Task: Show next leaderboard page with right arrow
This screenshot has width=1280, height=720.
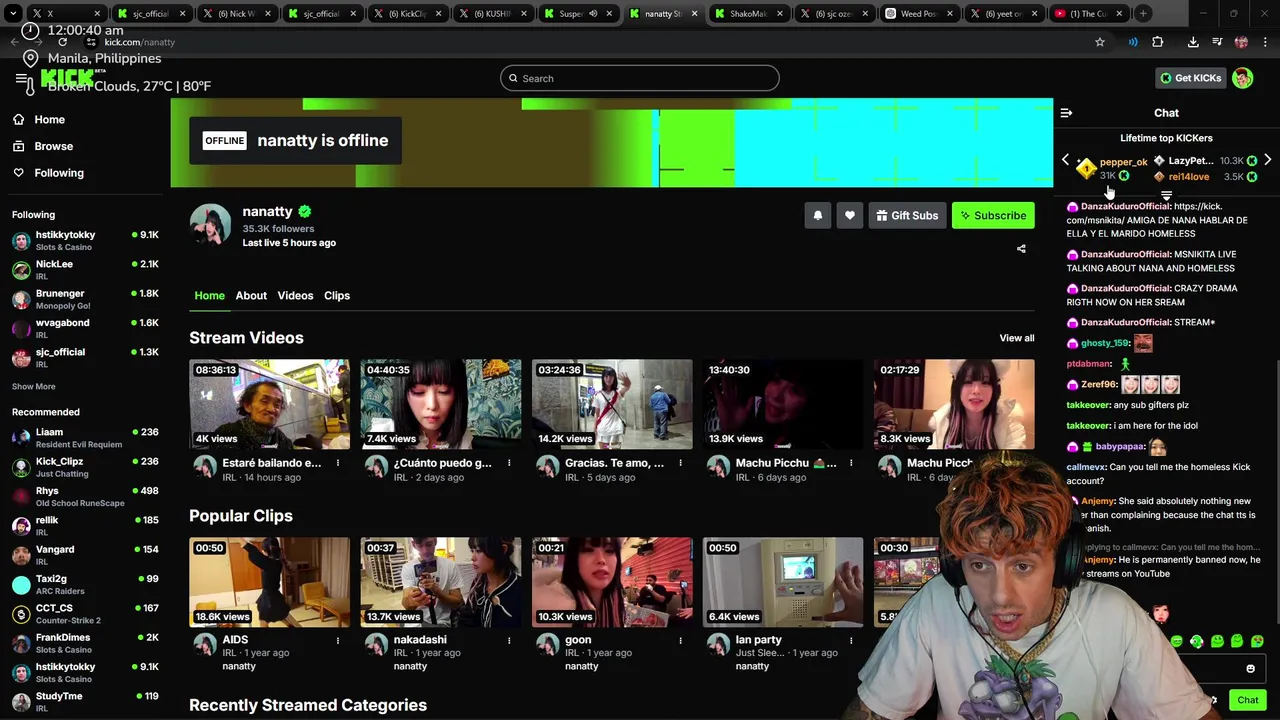Action: pos(1267,160)
